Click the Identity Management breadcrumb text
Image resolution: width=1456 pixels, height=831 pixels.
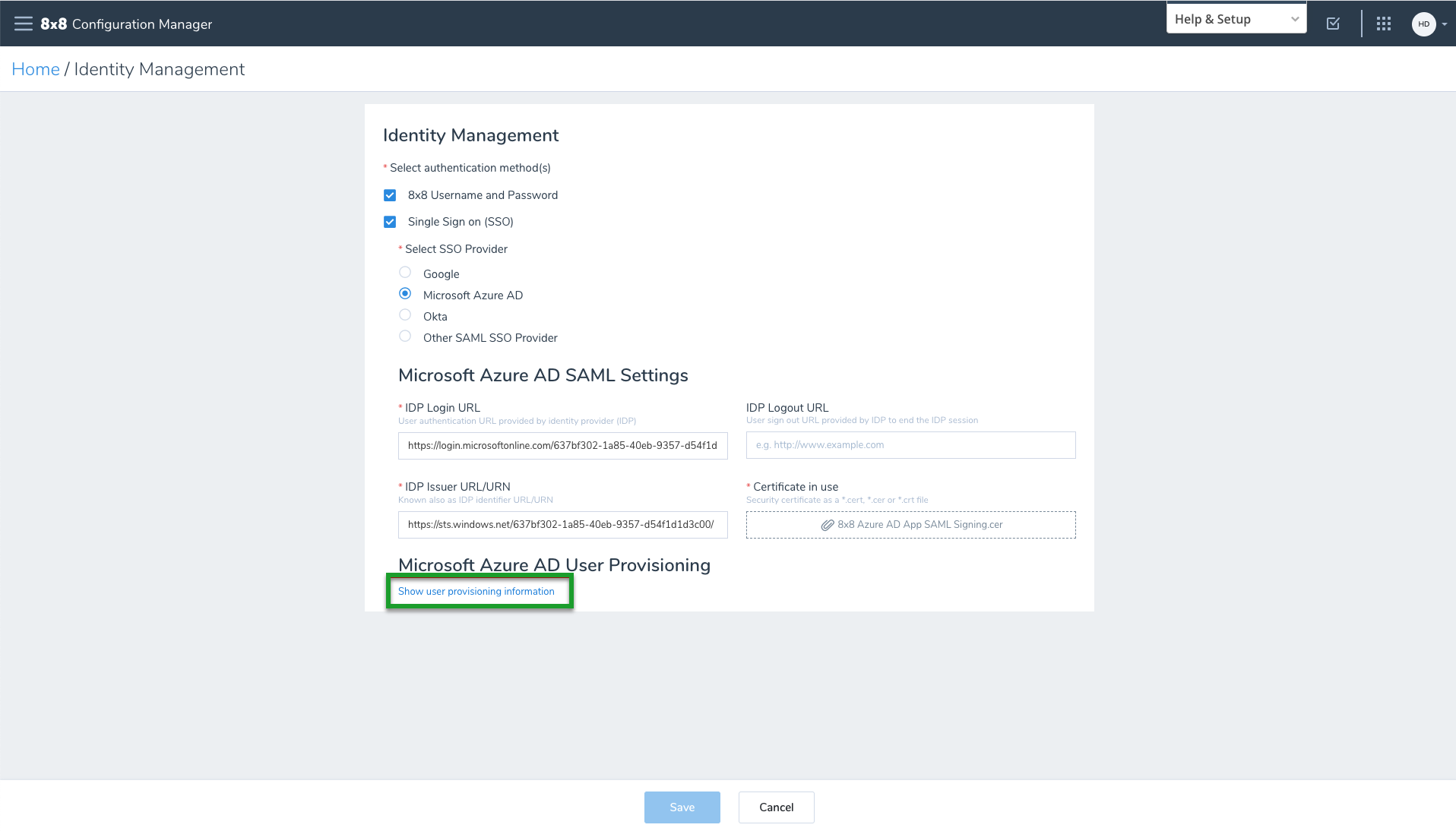coord(160,69)
